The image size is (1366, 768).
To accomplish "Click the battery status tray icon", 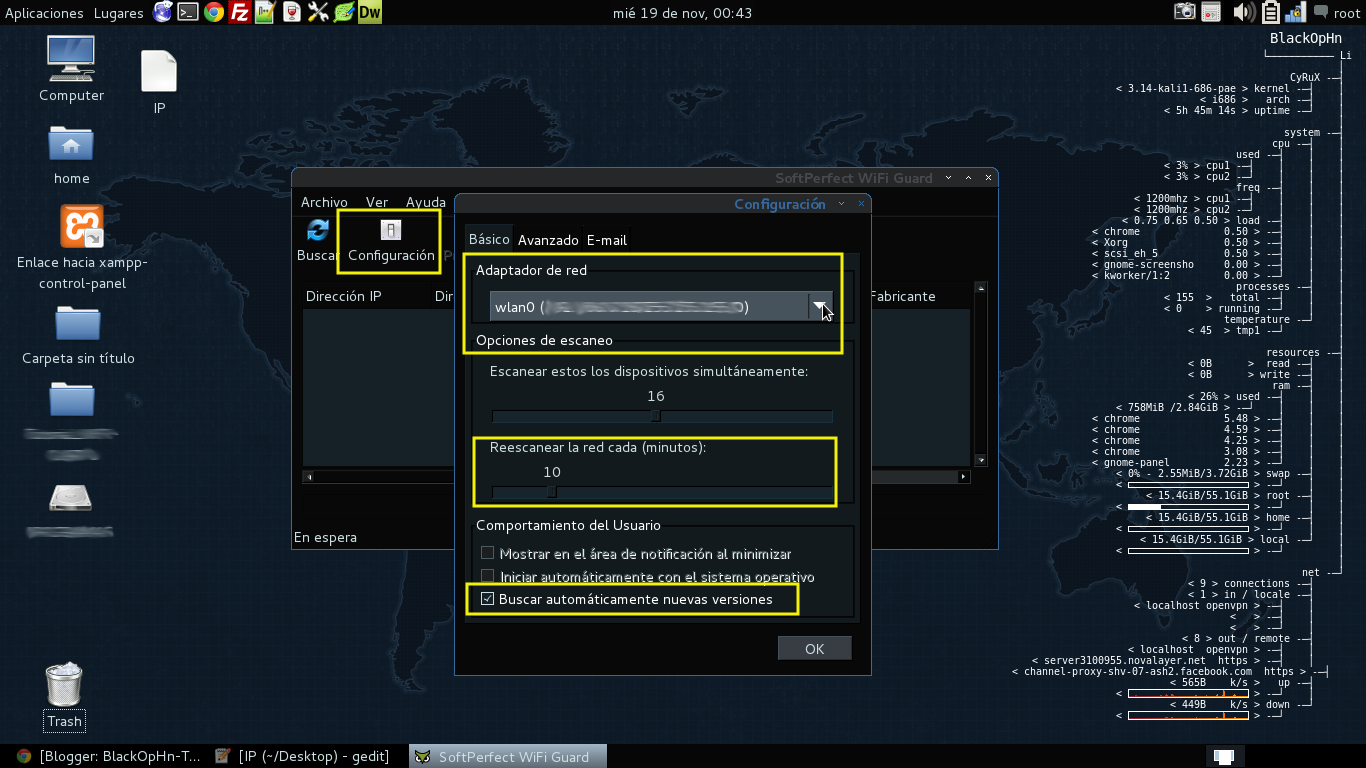I will [x=1271, y=12].
